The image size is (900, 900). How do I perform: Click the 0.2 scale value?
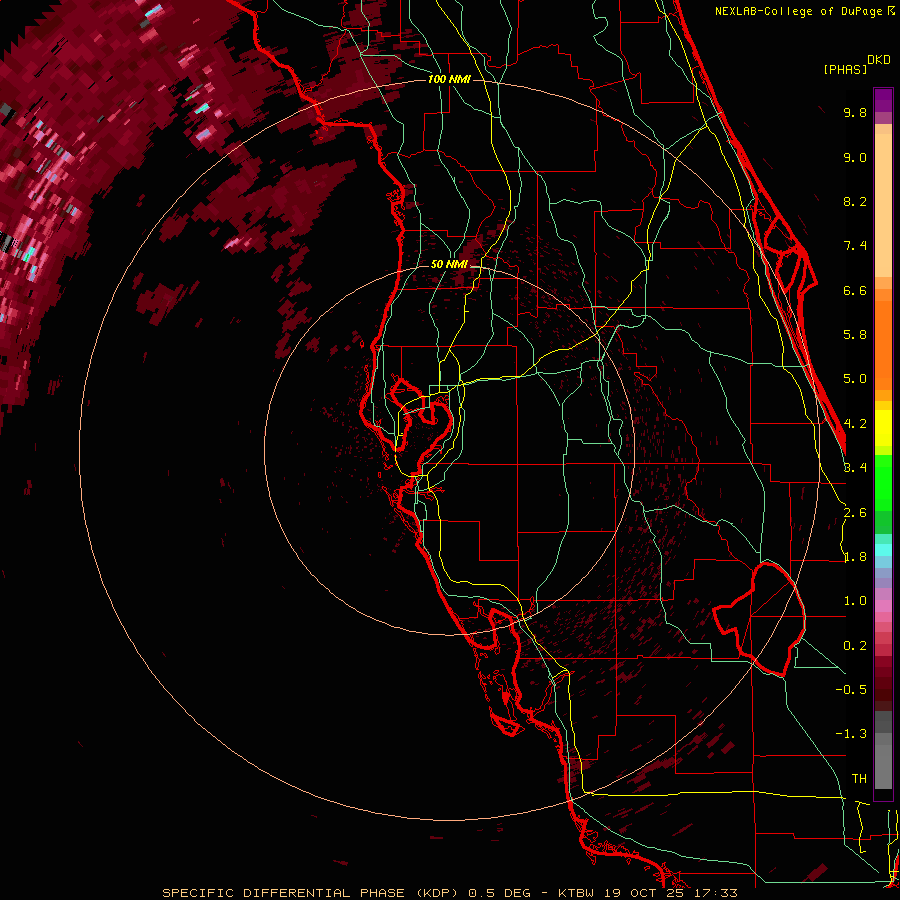[855, 646]
